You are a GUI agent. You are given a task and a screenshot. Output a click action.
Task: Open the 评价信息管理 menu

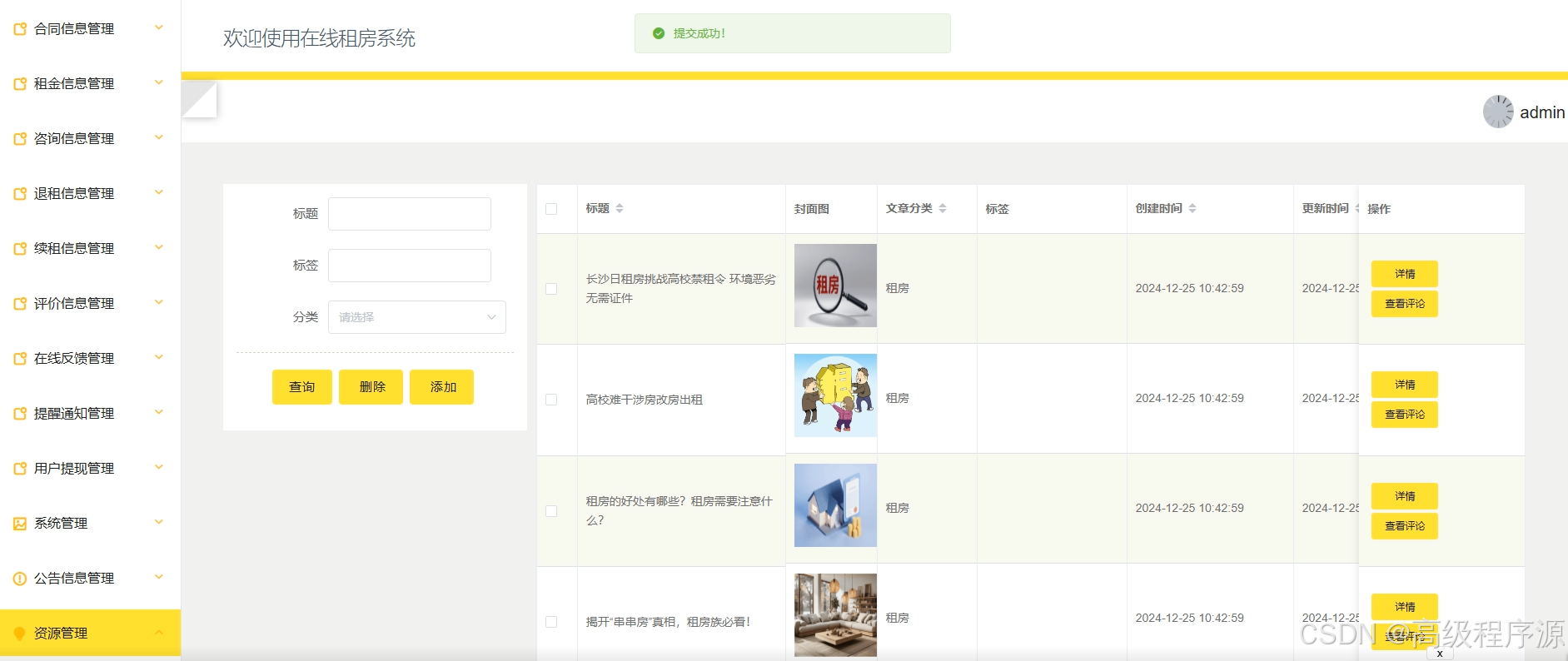[x=90, y=303]
